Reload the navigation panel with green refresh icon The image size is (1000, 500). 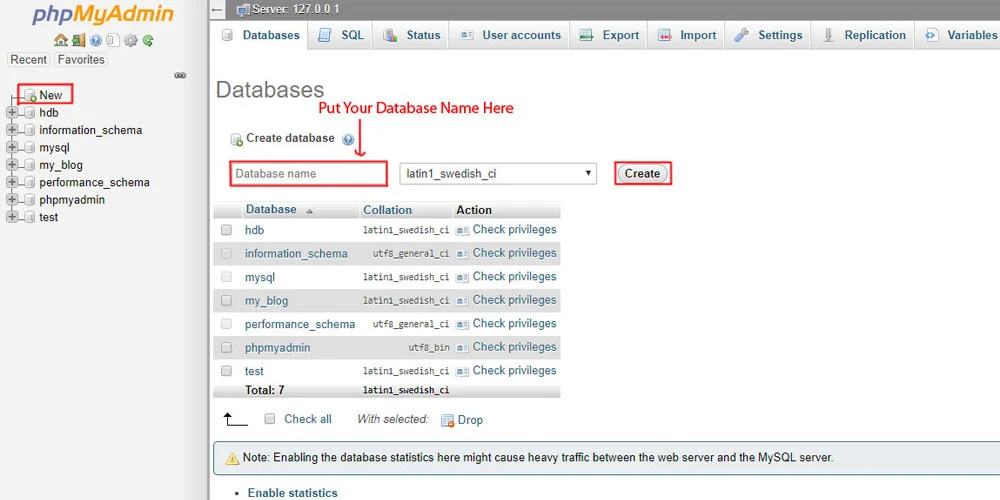click(x=148, y=41)
